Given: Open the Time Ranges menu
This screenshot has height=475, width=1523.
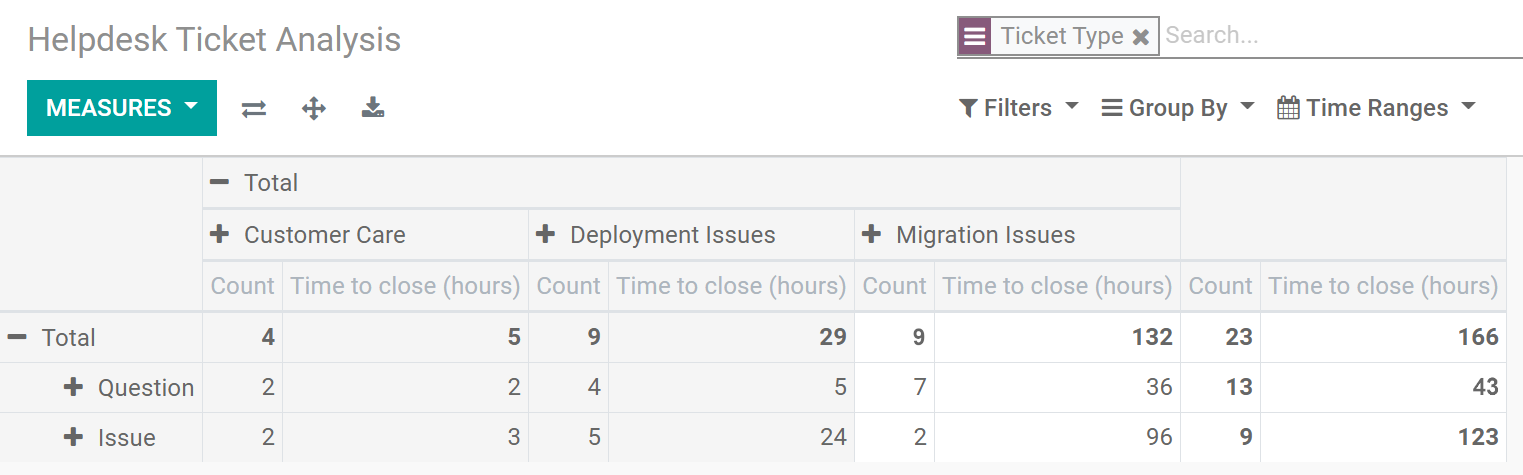Looking at the screenshot, I should 1377,108.
